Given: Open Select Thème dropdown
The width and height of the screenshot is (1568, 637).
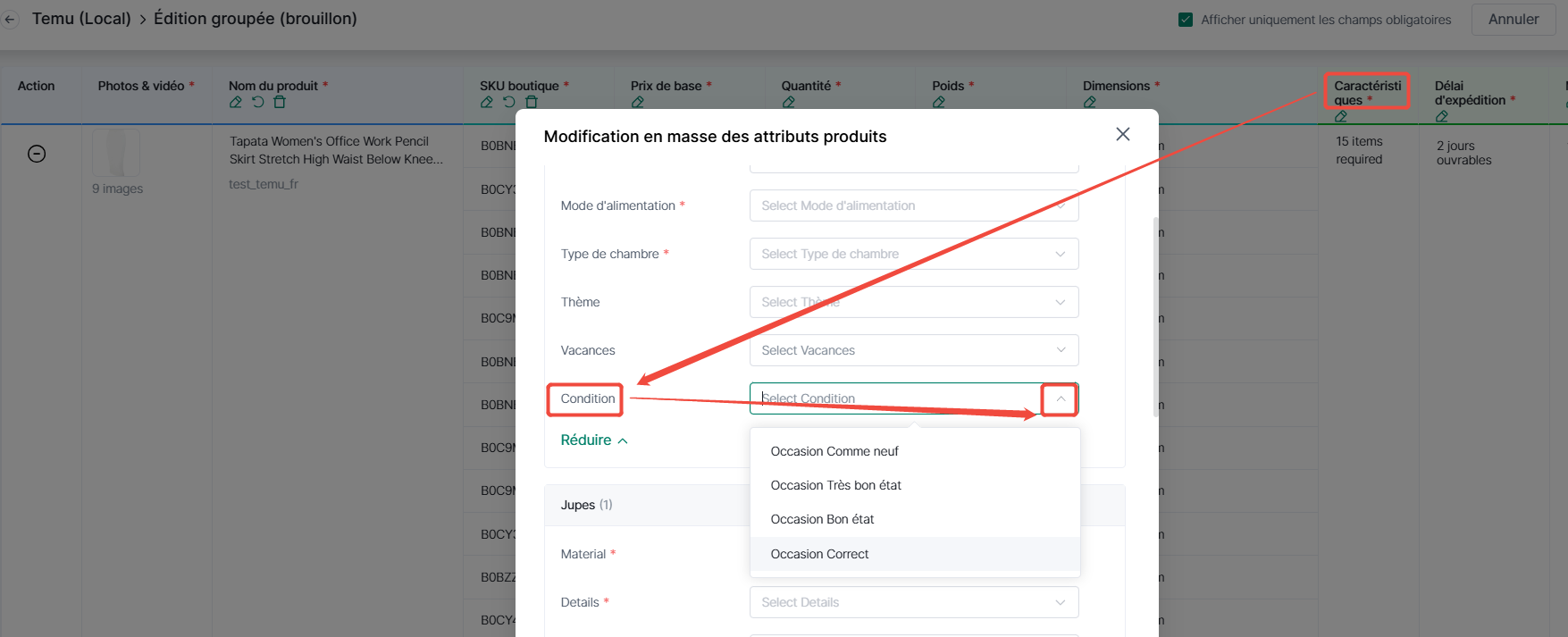Looking at the screenshot, I should coord(914,302).
